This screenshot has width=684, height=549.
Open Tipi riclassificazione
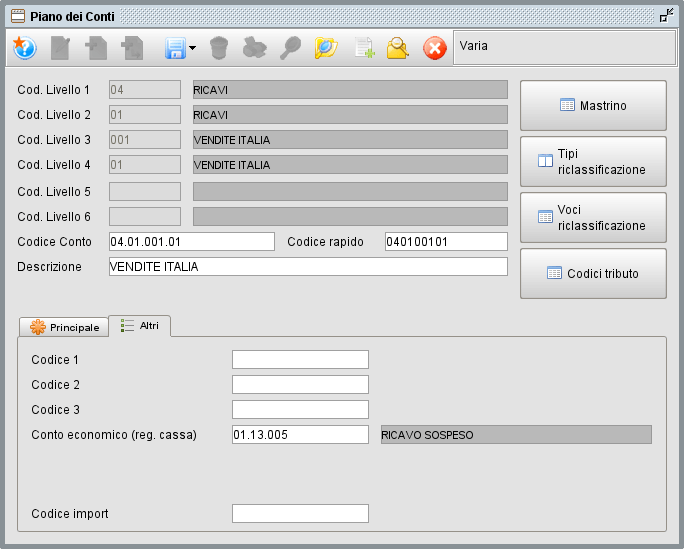pyautogui.click(x=593, y=161)
